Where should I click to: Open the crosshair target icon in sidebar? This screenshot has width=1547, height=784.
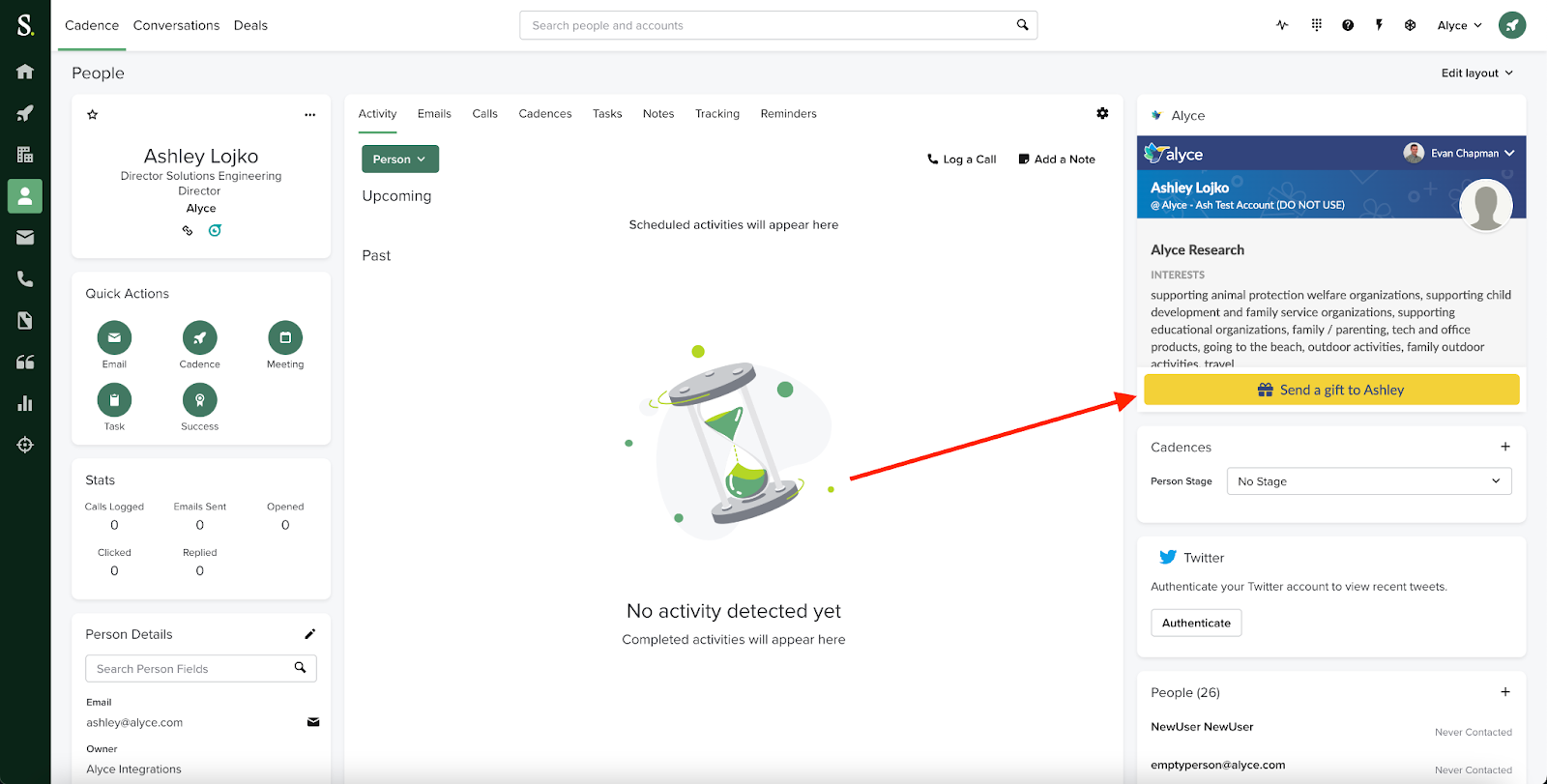pyautogui.click(x=25, y=445)
